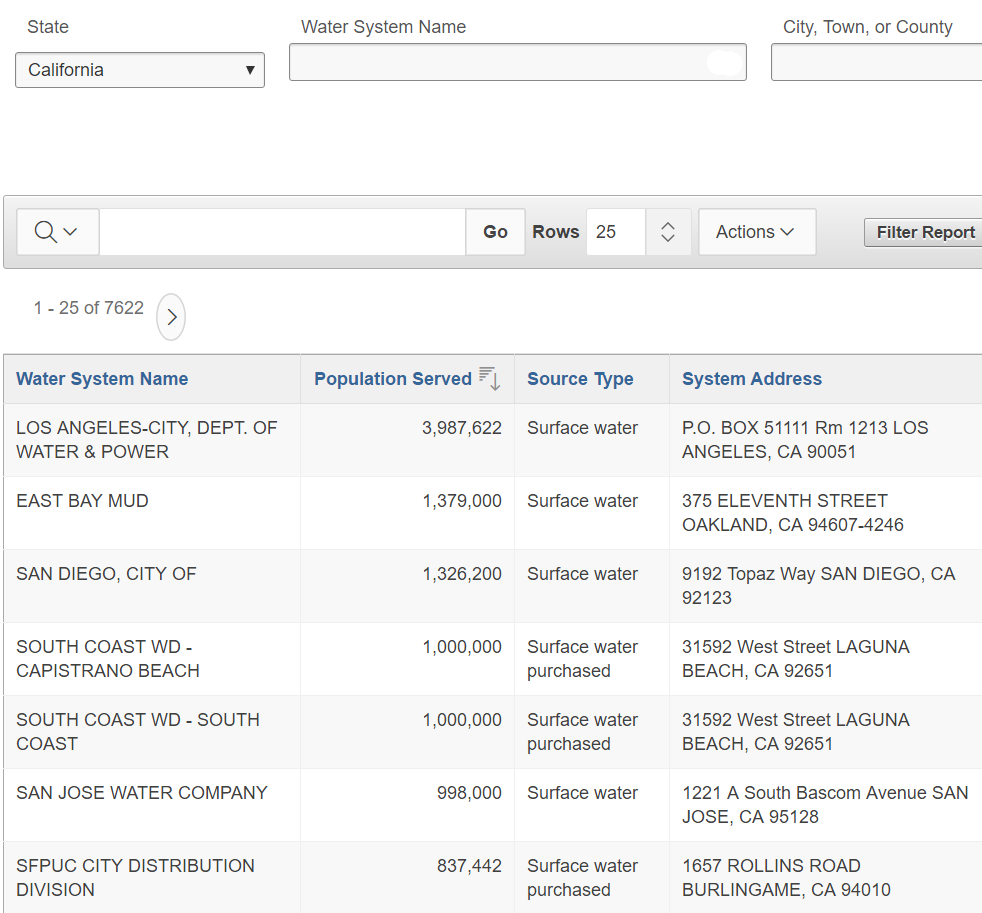The height and width of the screenshot is (913, 982).
Task: Click the descending sort icon on Population Served
Action: click(x=489, y=378)
